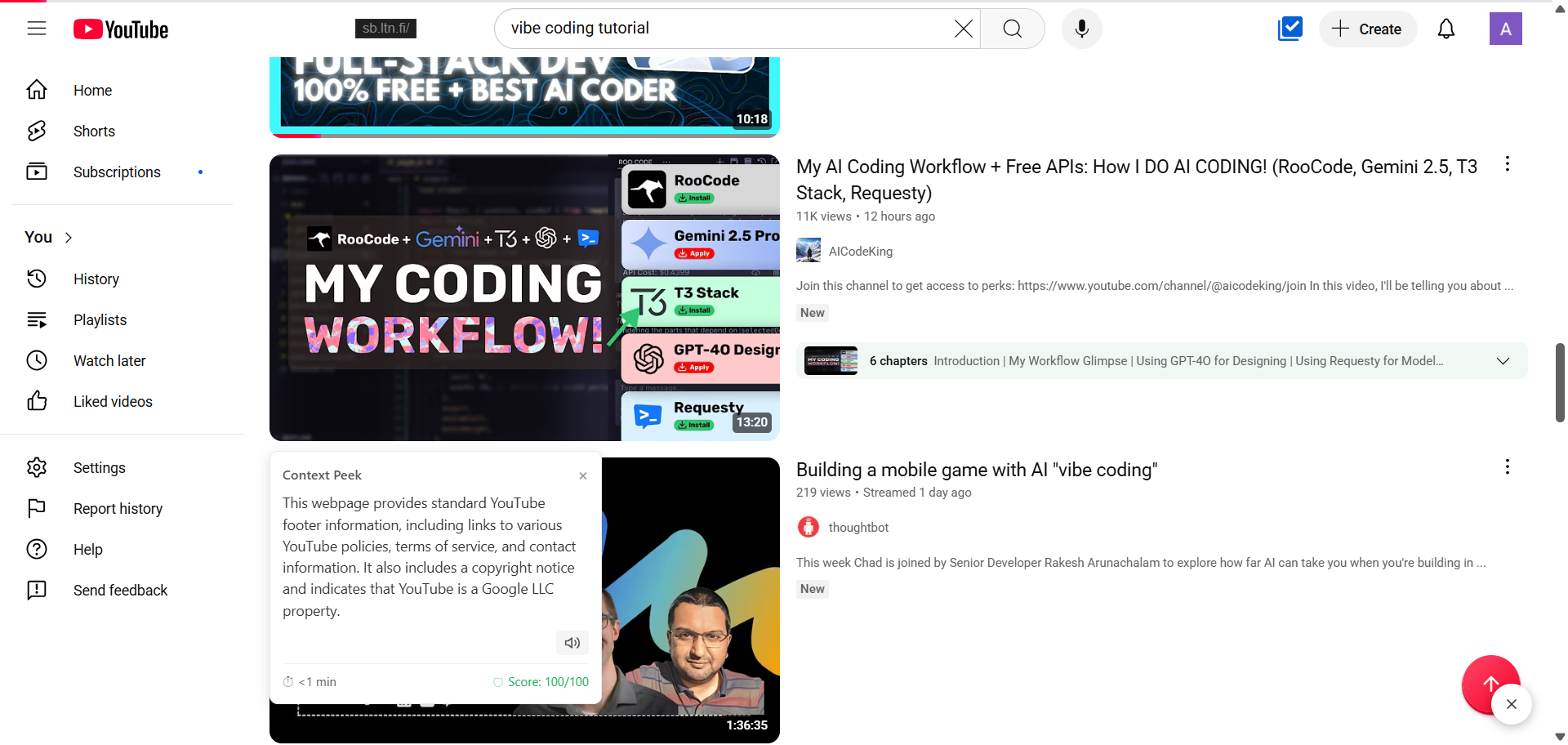Expand the 6 chapters dropdown arrow
Screen dimensions: 1568x745
(1503, 361)
